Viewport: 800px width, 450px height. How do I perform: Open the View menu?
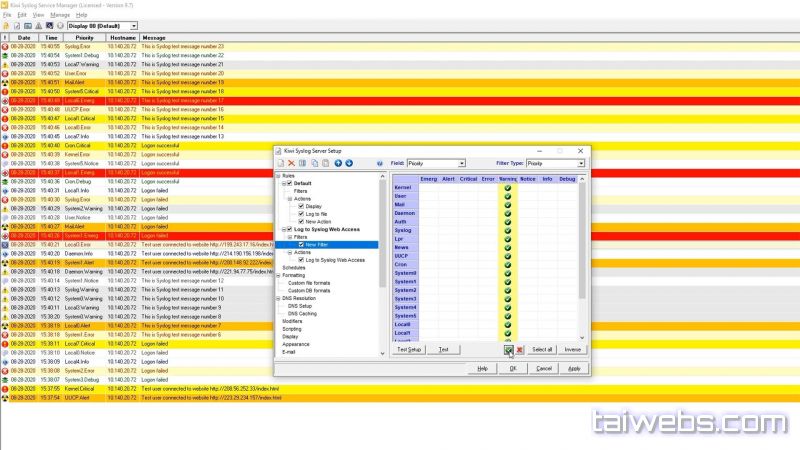click(38, 15)
